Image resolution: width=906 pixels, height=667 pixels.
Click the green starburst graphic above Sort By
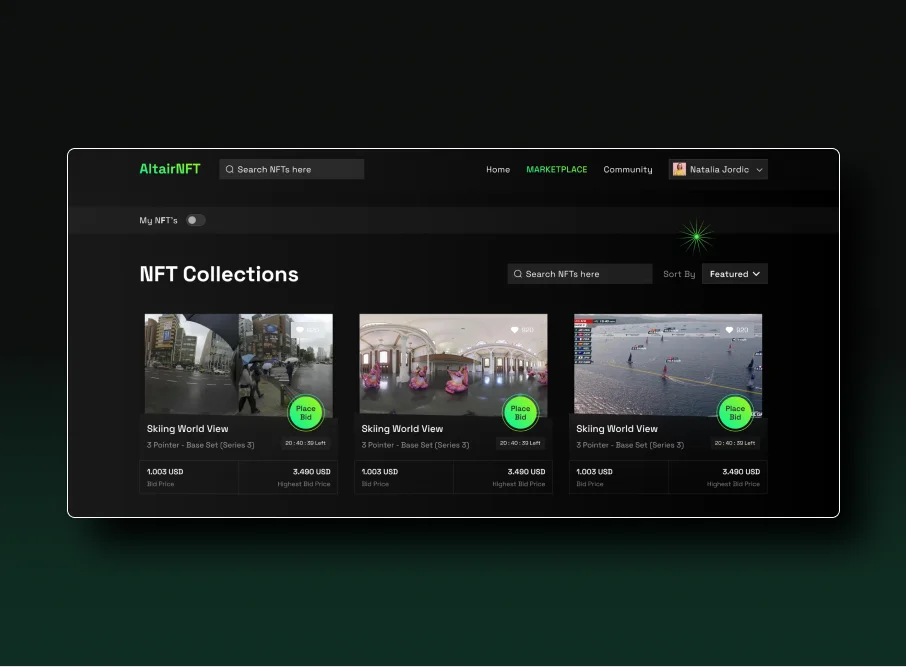(695, 236)
